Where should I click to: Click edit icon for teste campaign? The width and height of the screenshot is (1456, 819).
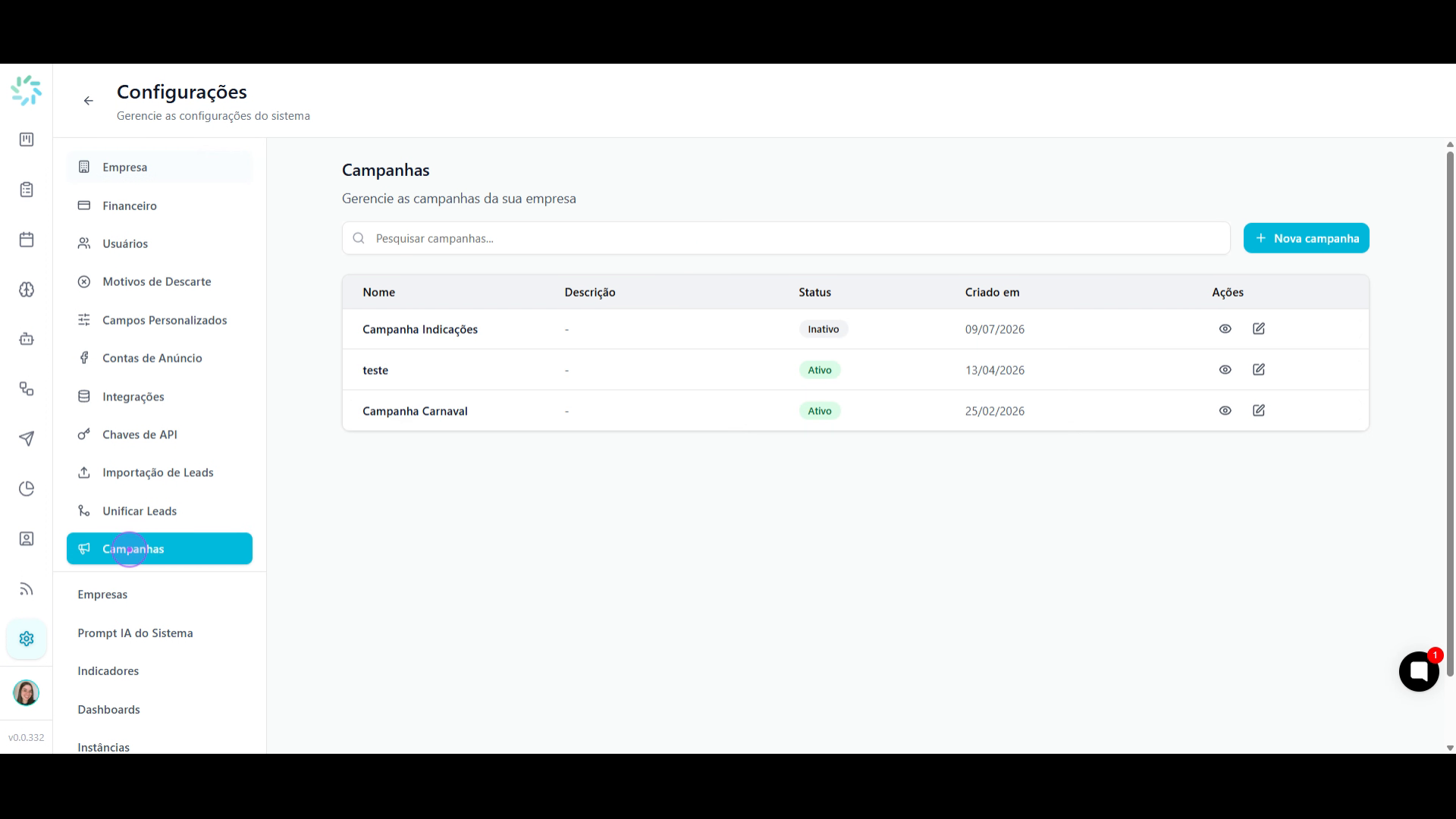pyautogui.click(x=1259, y=370)
